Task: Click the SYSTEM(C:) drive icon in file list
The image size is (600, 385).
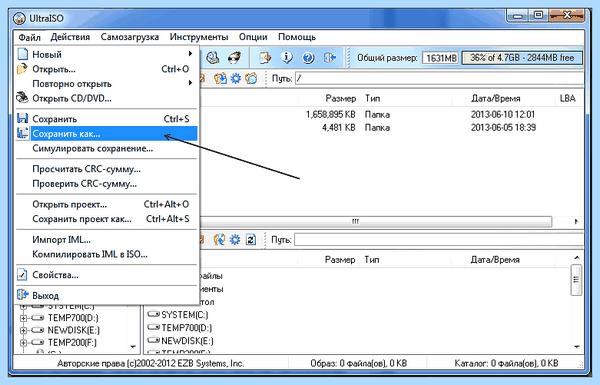Action: pyautogui.click(x=153, y=314)
